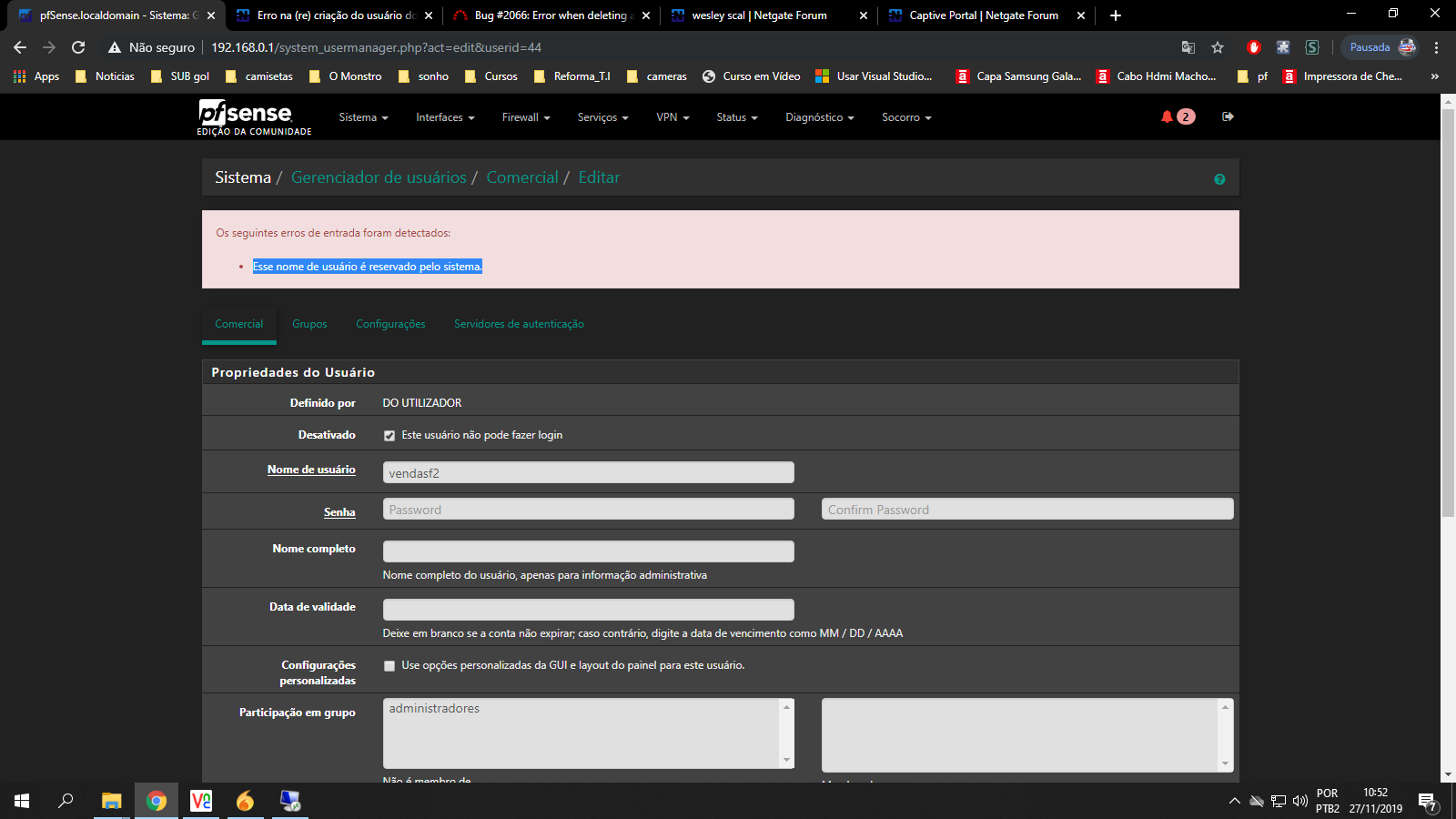Focus the Password field
Viewport: 1456px width, 819px height.
click(x=588, y=509)
